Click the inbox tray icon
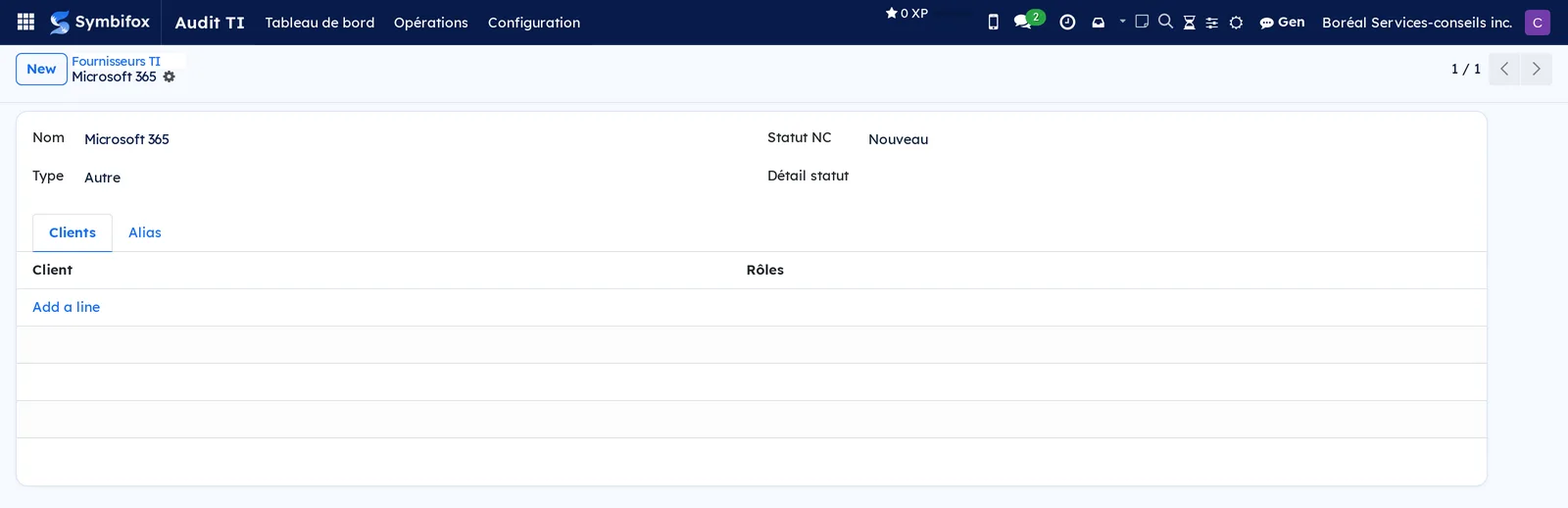This screenshot has height=508, width=1568. click(1099, 22)
